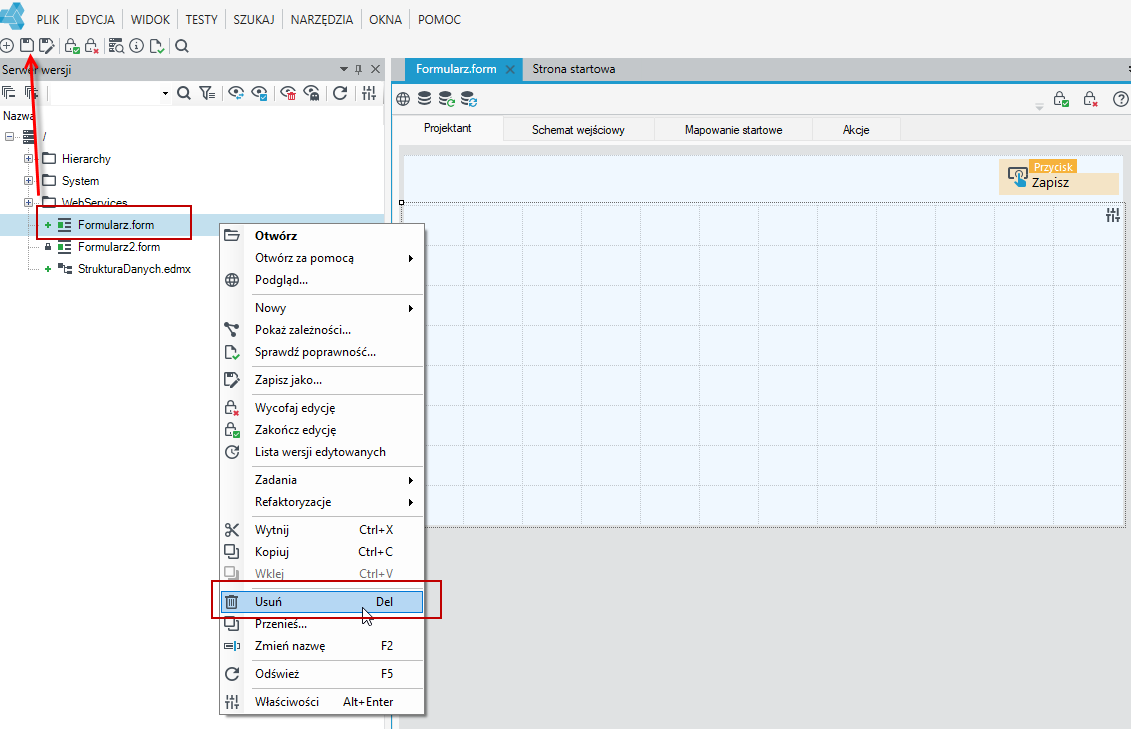Expand the Hierarchy folder node
Image resolution: width=1131 pixels, height=729 pixels.
click(28, 159)
